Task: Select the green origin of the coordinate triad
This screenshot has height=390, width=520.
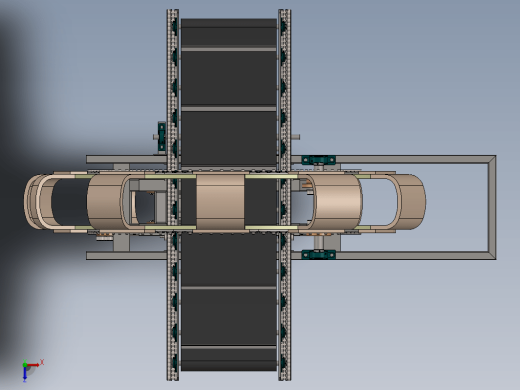Action: pyautogui.click(x=25, y=365)
